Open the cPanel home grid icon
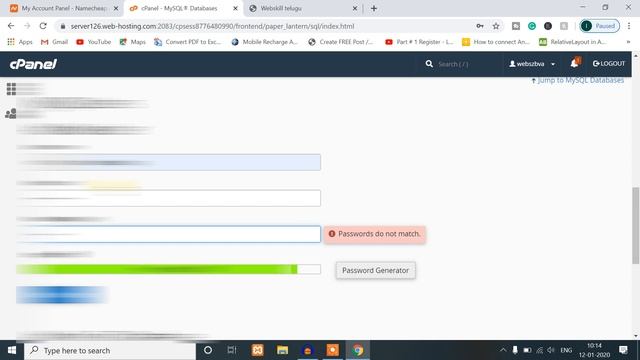This screenshot has width=640, height=360. click(11, 89)
